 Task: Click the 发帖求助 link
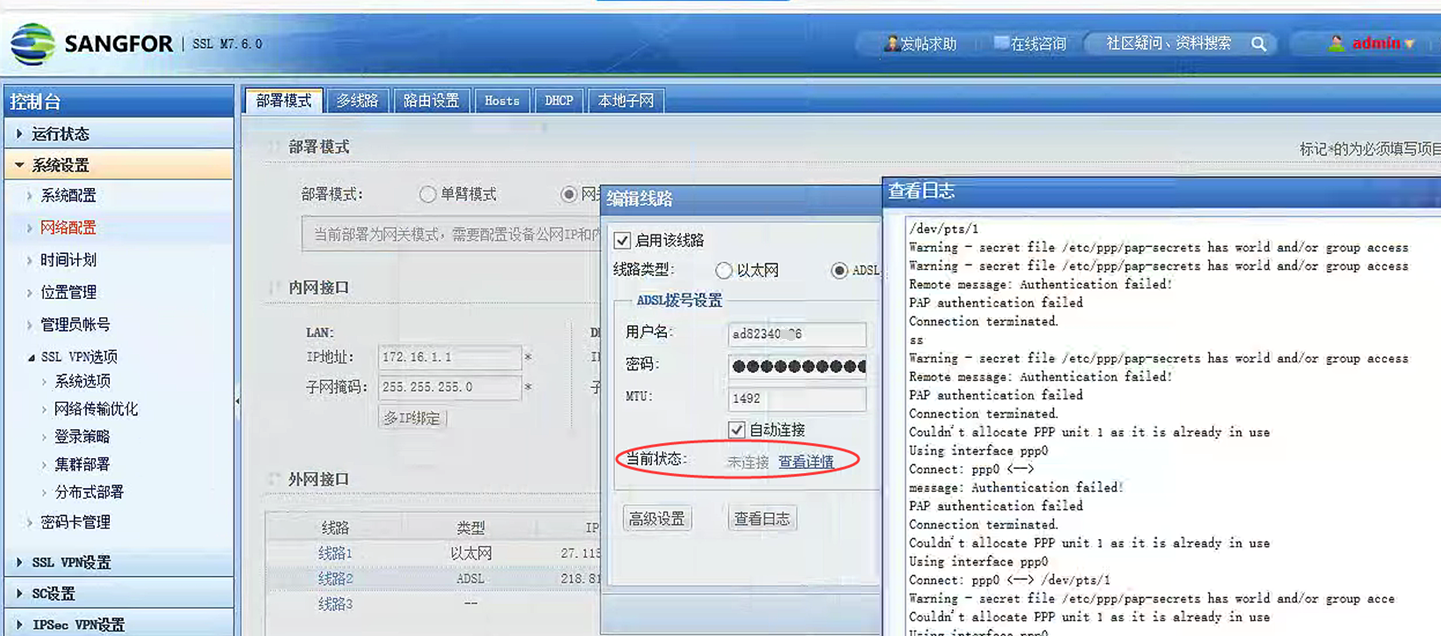point(929,44)
